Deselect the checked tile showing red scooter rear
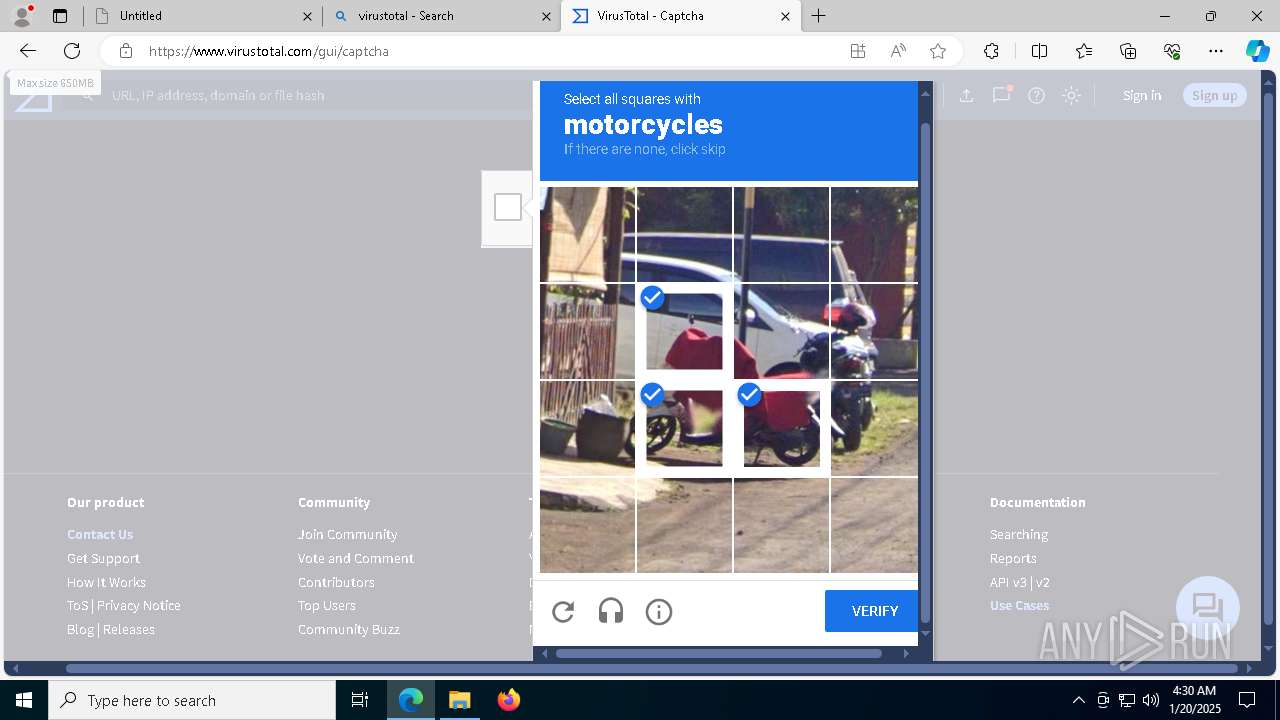This screenshot has width=1280, height=720. (782, 429)
